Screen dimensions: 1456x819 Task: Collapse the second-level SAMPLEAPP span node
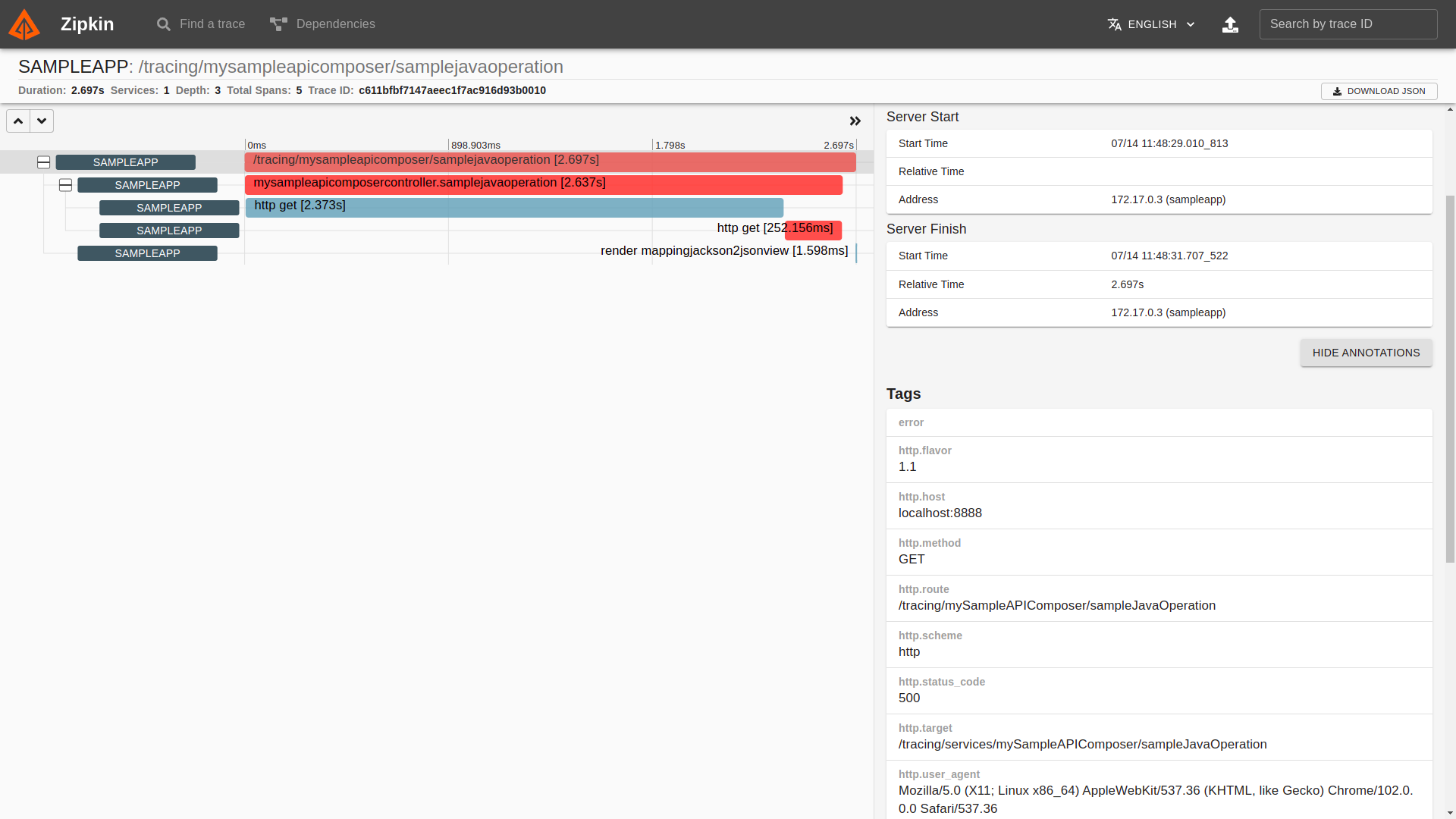(66, 185)
